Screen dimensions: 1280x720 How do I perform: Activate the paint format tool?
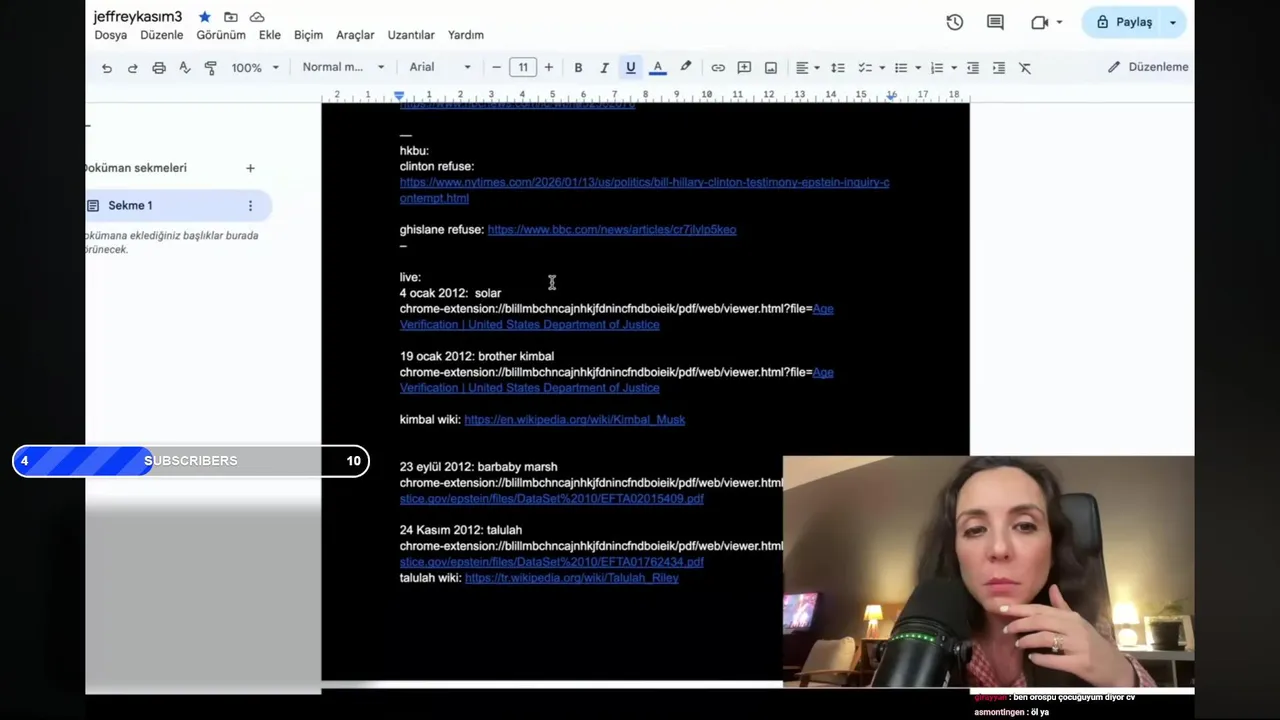pos(211,68)
